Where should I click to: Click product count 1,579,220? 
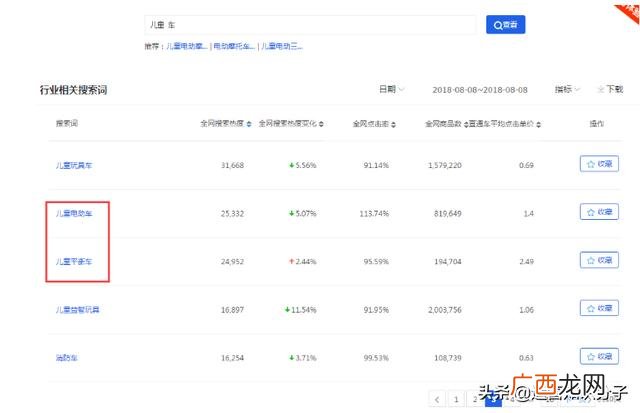click(444, 165)
